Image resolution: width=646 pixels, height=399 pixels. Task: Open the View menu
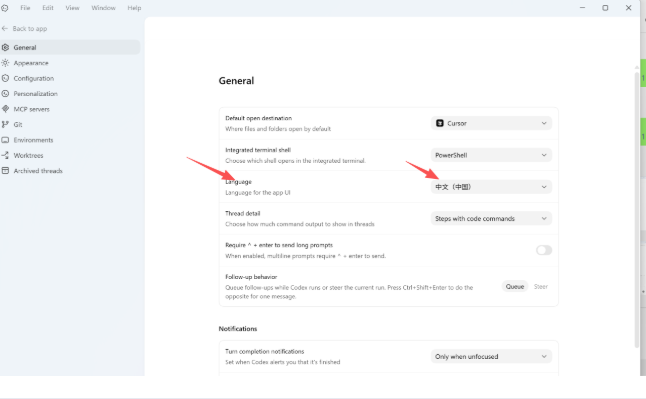coord(72,8)
